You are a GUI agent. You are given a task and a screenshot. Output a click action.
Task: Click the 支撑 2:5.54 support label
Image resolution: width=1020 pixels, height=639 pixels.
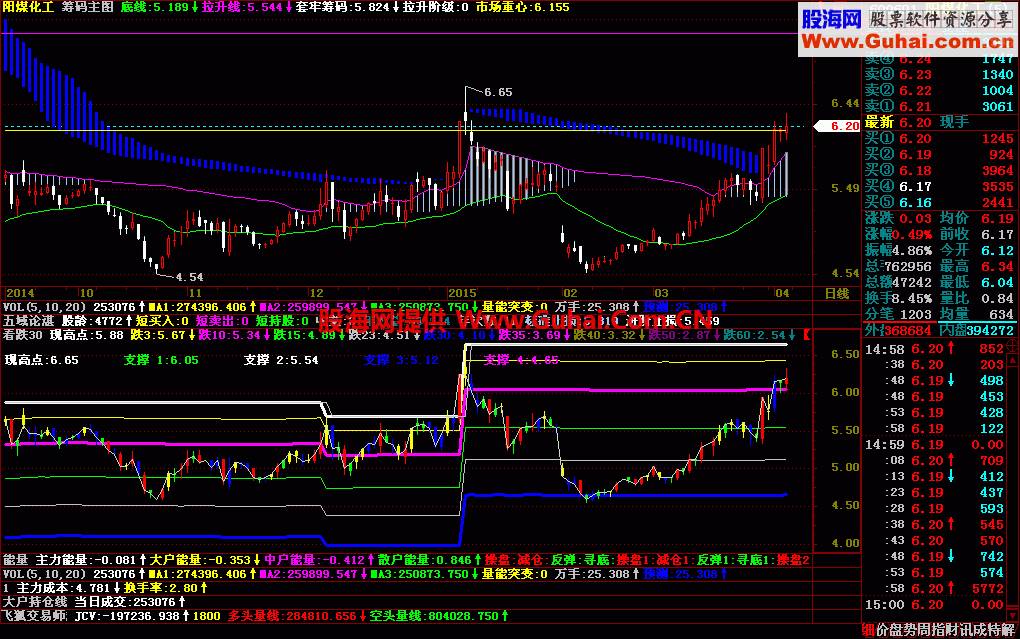tap(281, 360)
